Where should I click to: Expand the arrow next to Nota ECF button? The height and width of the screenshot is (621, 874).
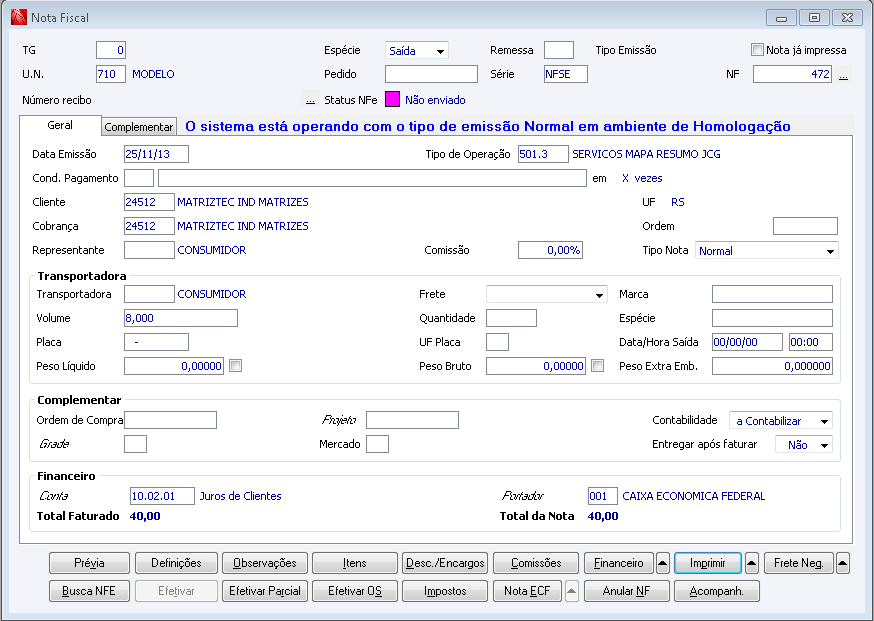point(571,591)
